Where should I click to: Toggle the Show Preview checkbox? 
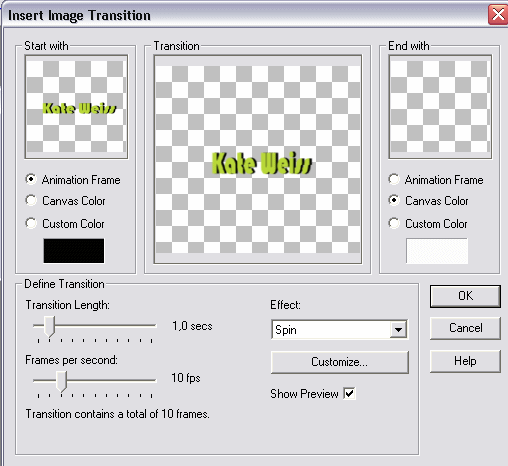pyautogui.click(x=349, y=394)
